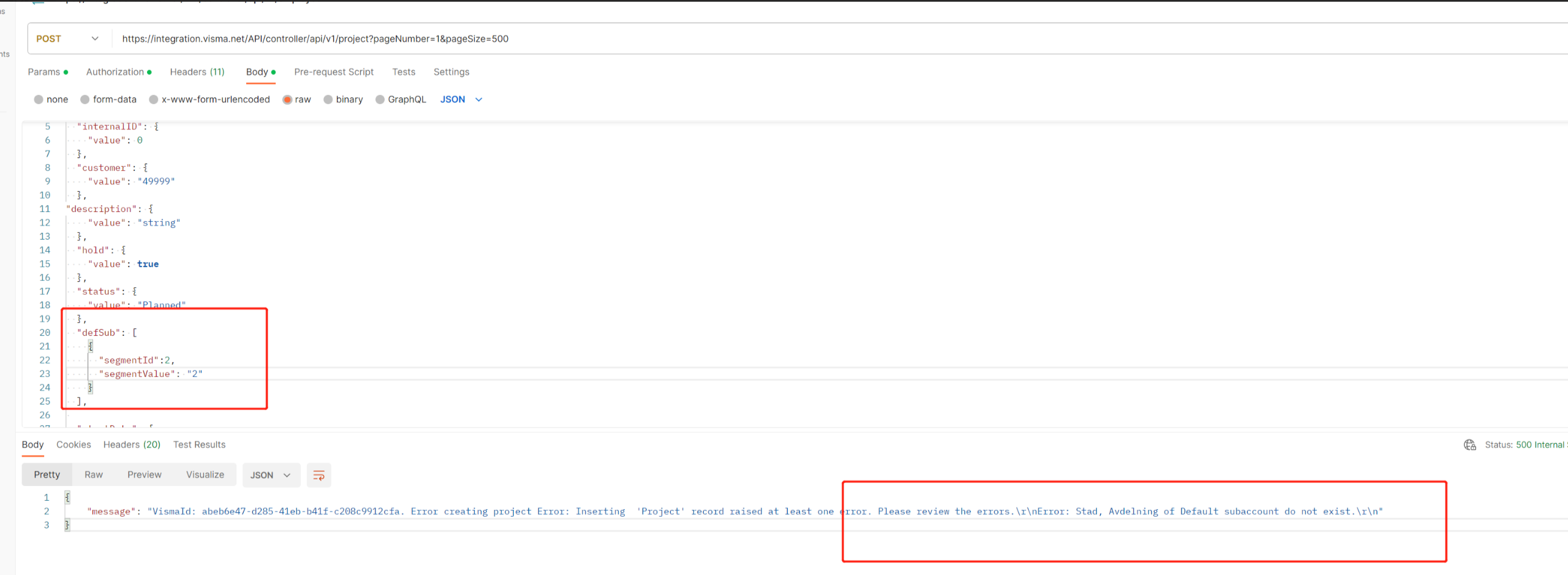Click inside the request URL field
Screen dimensions: 1568x575
(490, 39)
